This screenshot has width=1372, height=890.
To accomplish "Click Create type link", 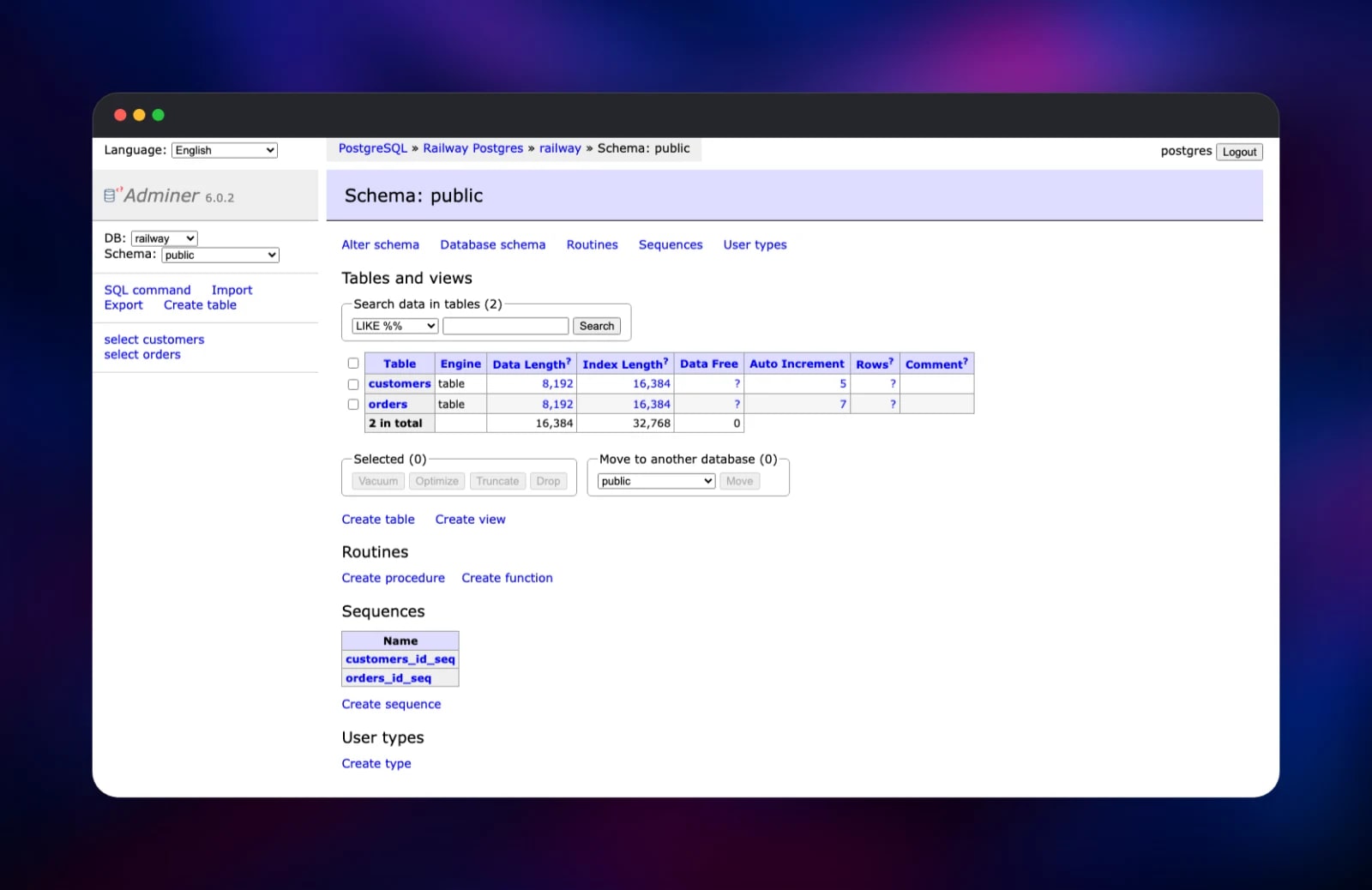I will pos(376,763).
